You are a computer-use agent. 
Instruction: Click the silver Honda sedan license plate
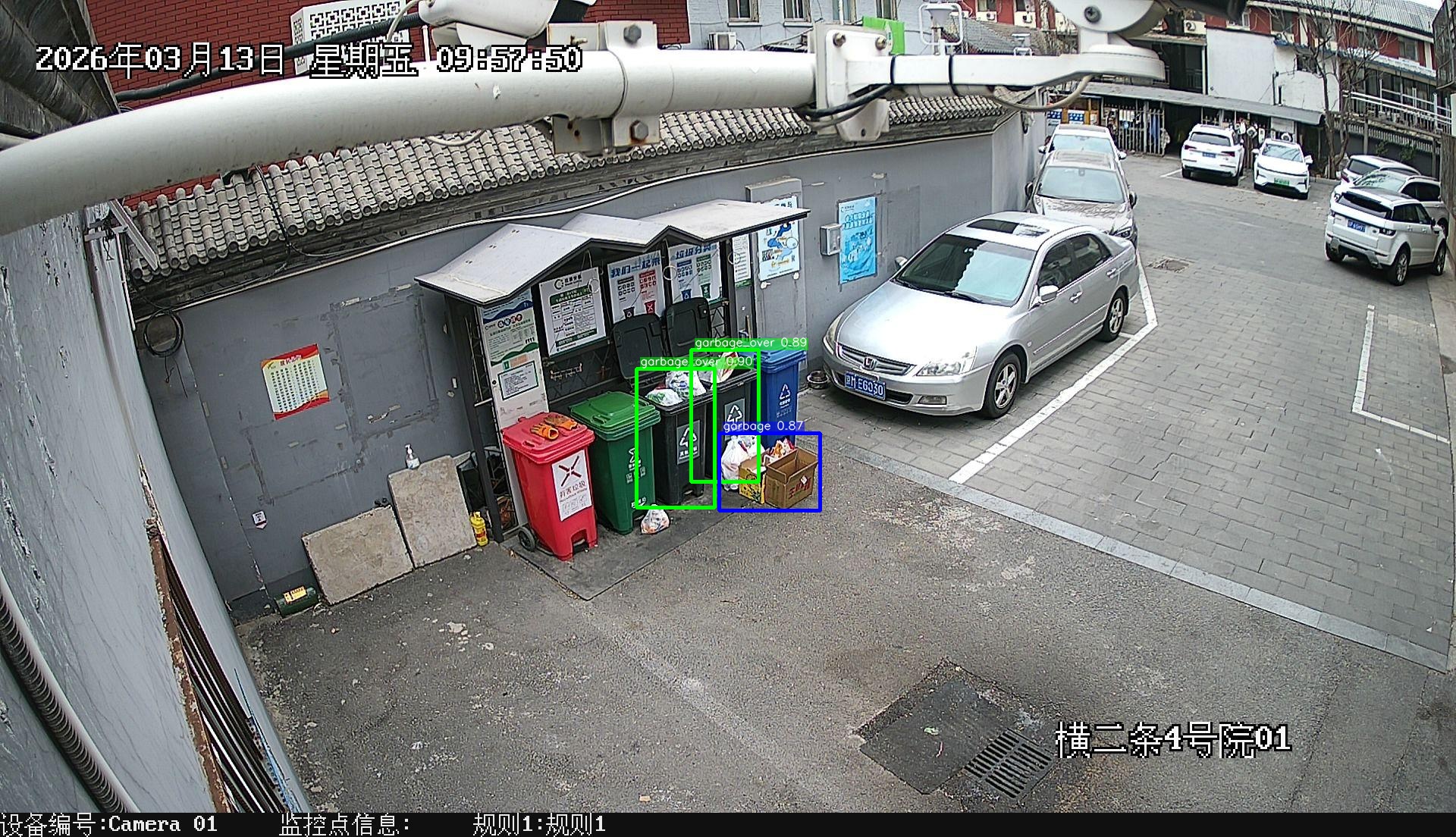(x=864, y=388)
